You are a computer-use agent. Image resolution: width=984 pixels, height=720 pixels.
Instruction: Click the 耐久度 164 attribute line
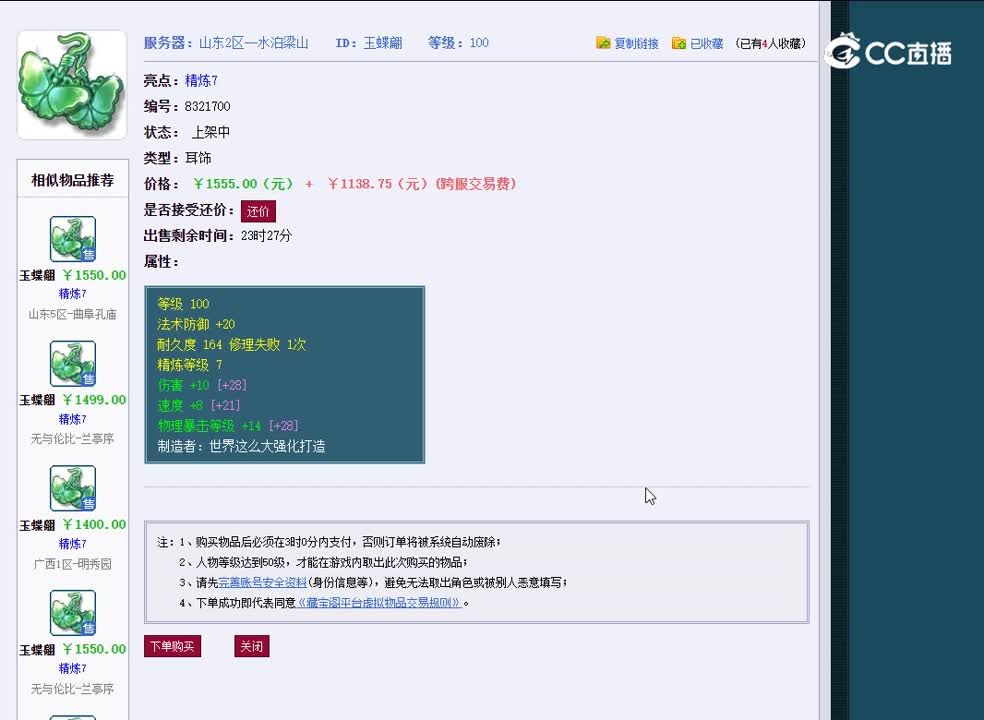pyautogui.click(x=232, y=345)
